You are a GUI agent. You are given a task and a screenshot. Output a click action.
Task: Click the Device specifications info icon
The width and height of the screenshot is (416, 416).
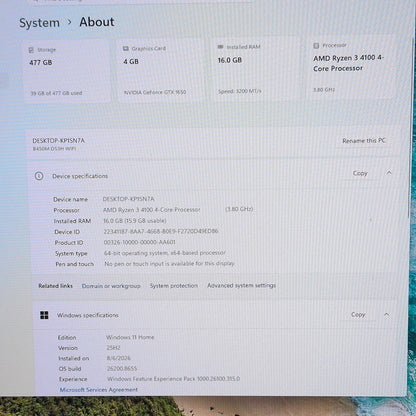(39, 176)
